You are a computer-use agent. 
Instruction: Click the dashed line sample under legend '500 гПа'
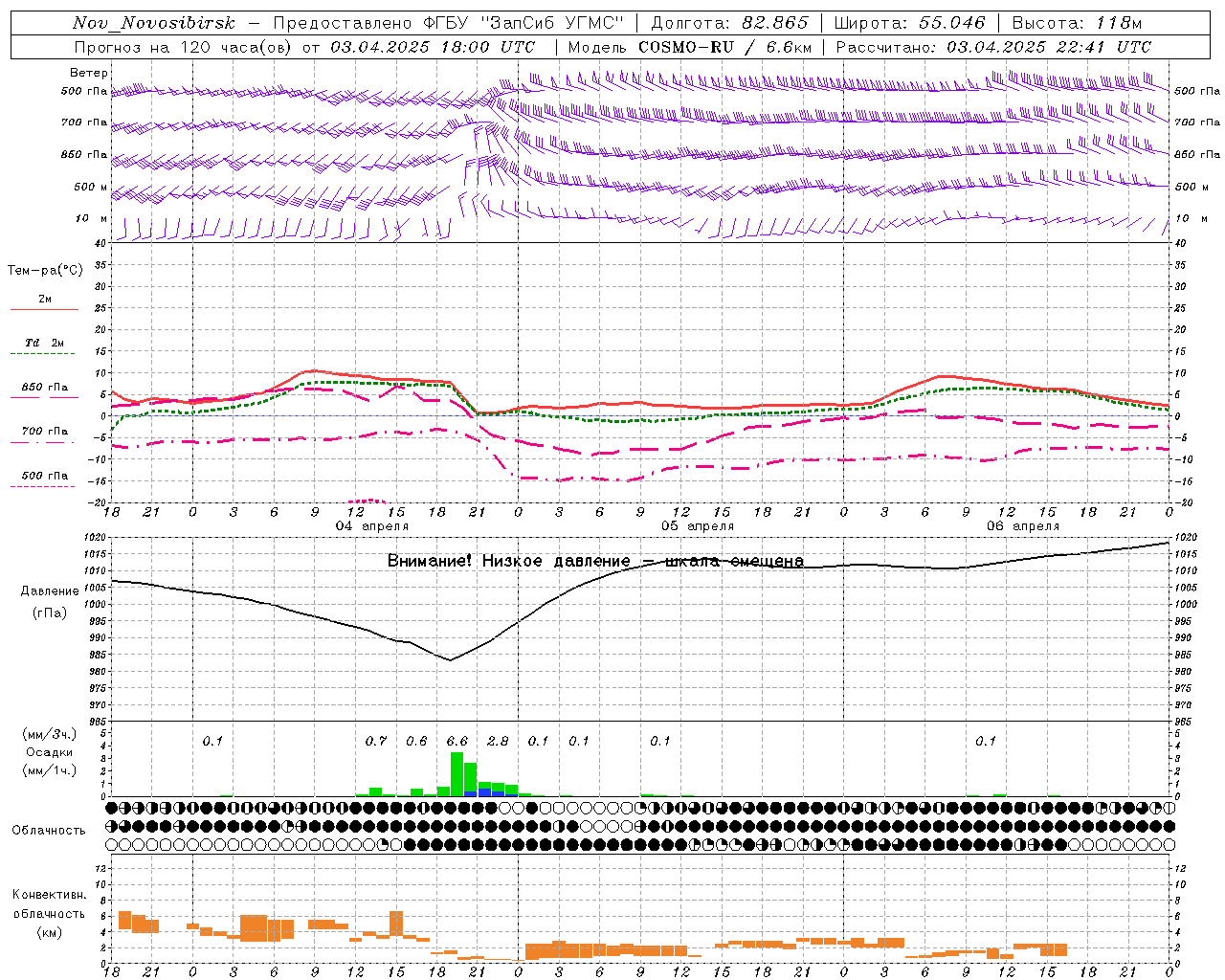click(x=43, y=487)
